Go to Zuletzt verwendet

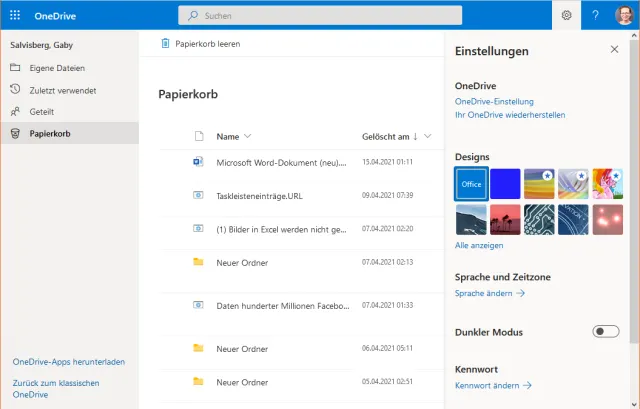pos(61,90)
